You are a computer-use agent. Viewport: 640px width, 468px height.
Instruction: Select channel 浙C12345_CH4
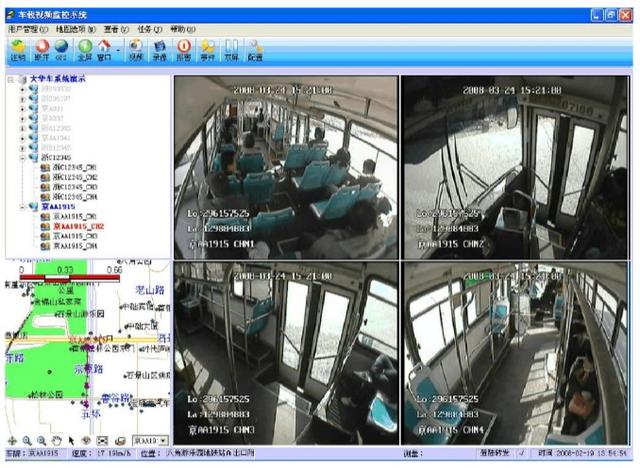click(75, 197)
